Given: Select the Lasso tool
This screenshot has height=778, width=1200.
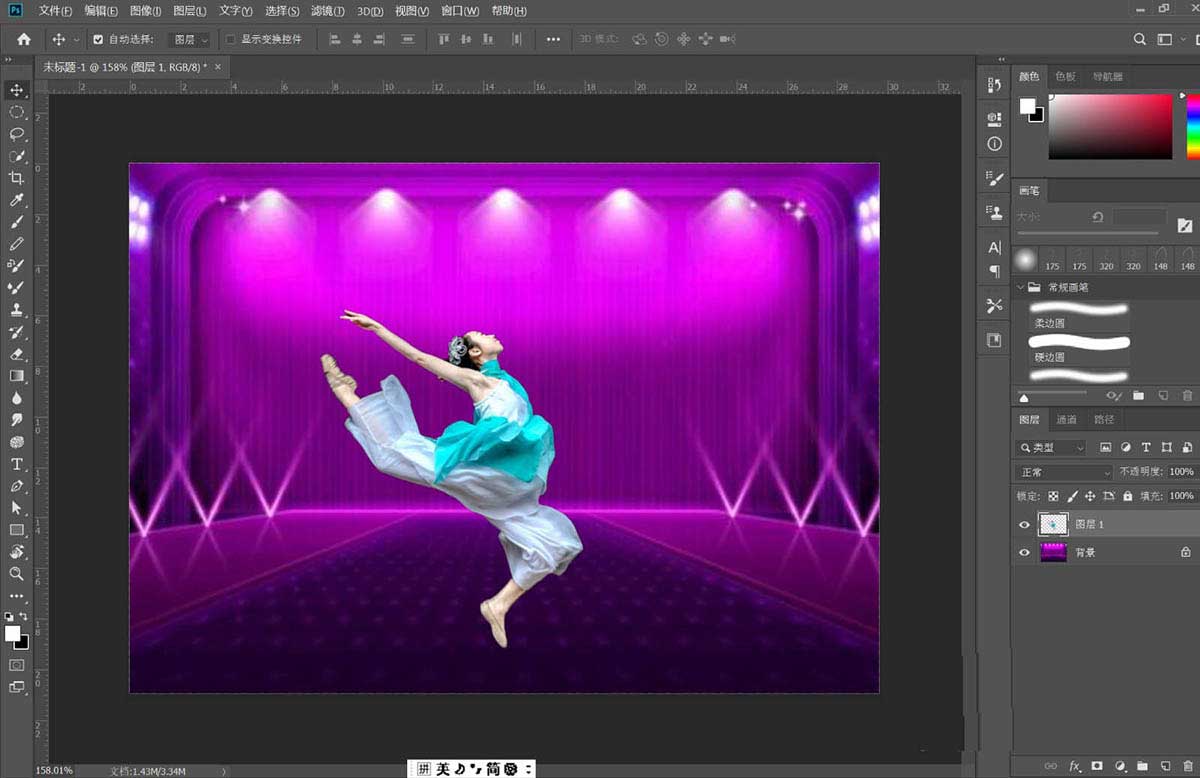Looking at the screenshot, I should [x=17, y=134].
